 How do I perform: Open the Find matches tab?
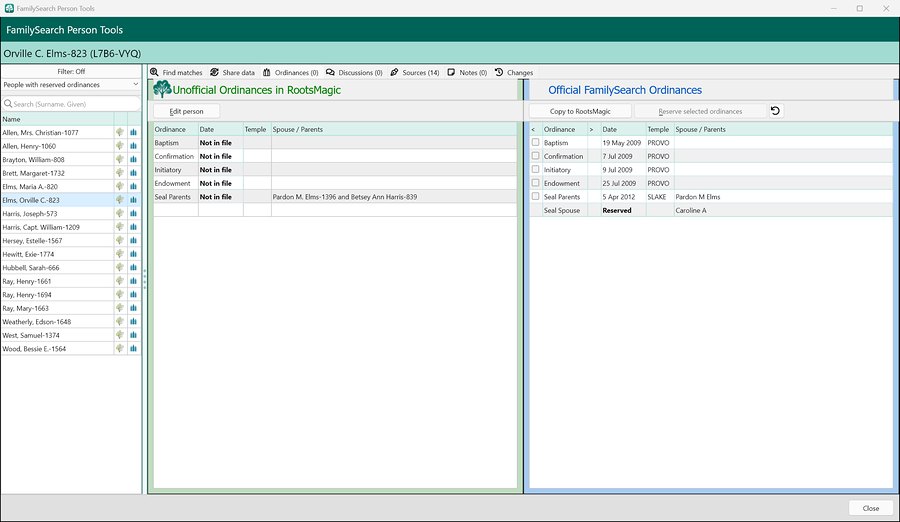[x=176, y=72]
